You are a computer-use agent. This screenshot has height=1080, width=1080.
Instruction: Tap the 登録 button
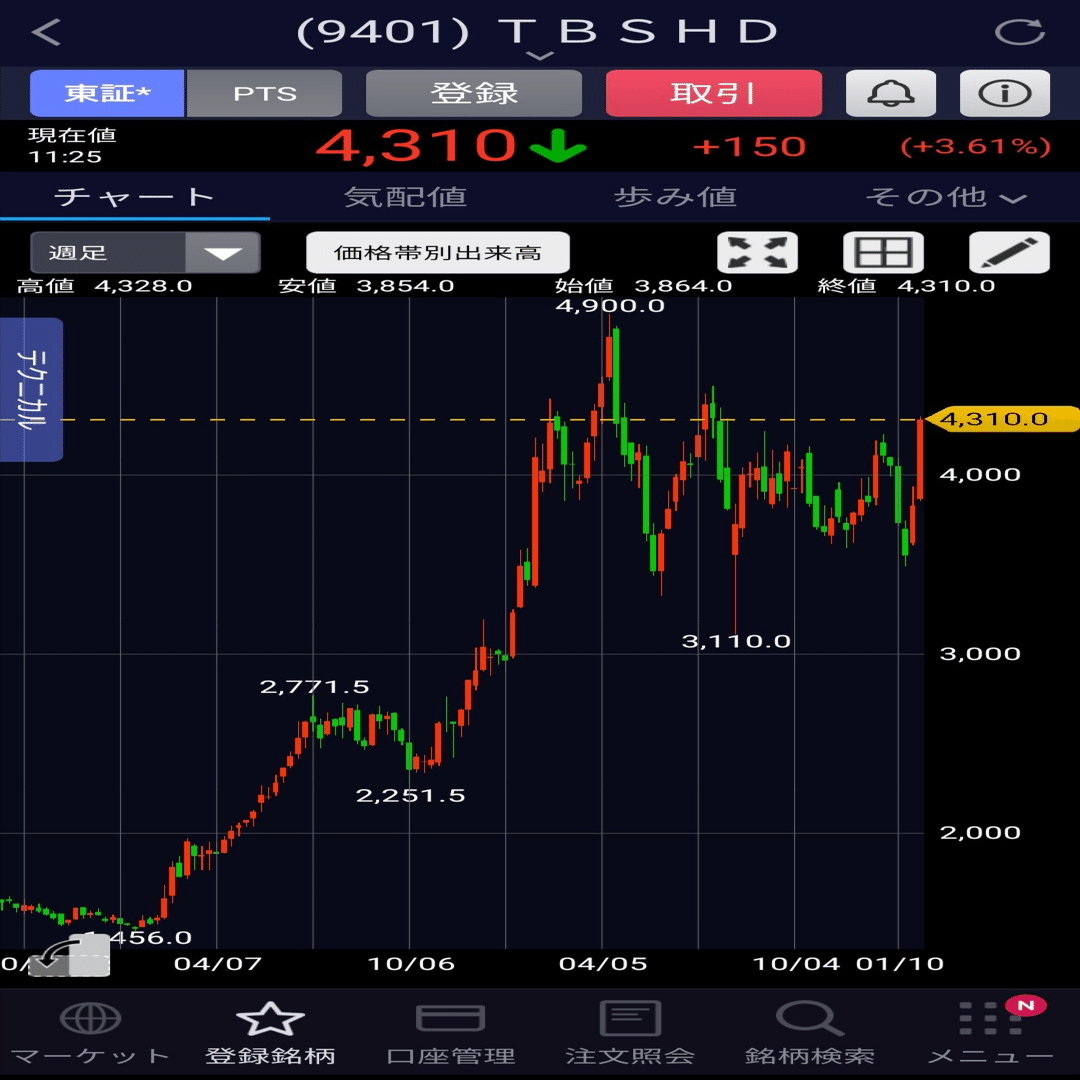(x=474, y=93)
